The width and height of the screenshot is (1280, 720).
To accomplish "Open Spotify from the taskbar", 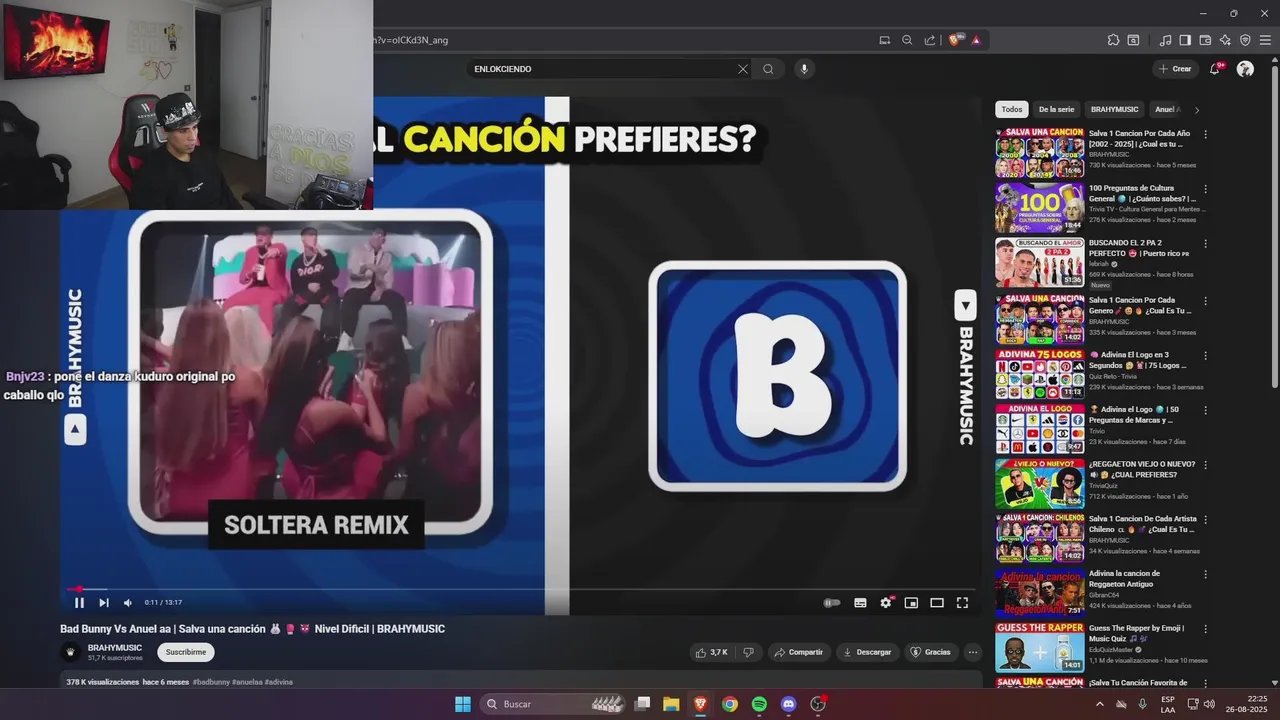I will pos(759,704).
